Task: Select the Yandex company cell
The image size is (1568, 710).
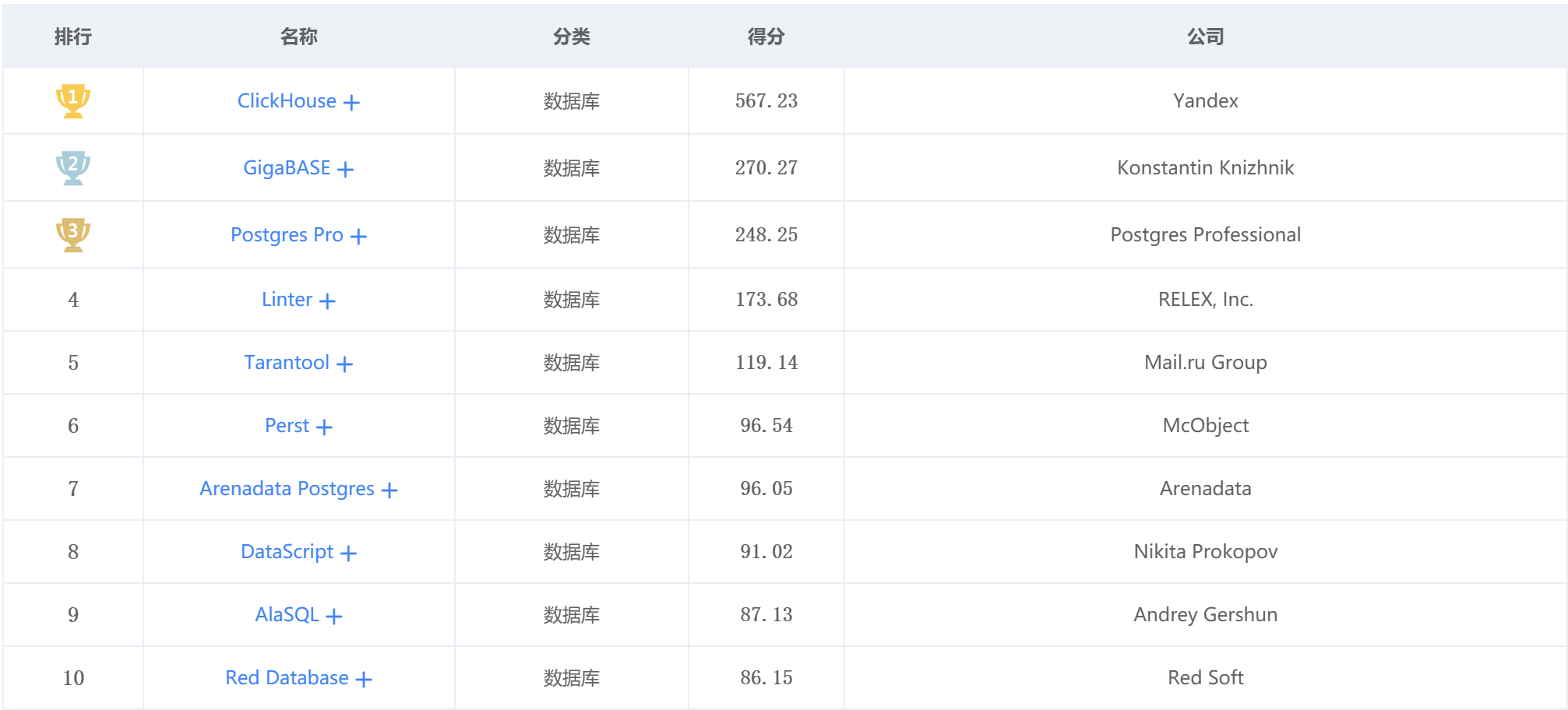Action: [x=1205, y=100]
